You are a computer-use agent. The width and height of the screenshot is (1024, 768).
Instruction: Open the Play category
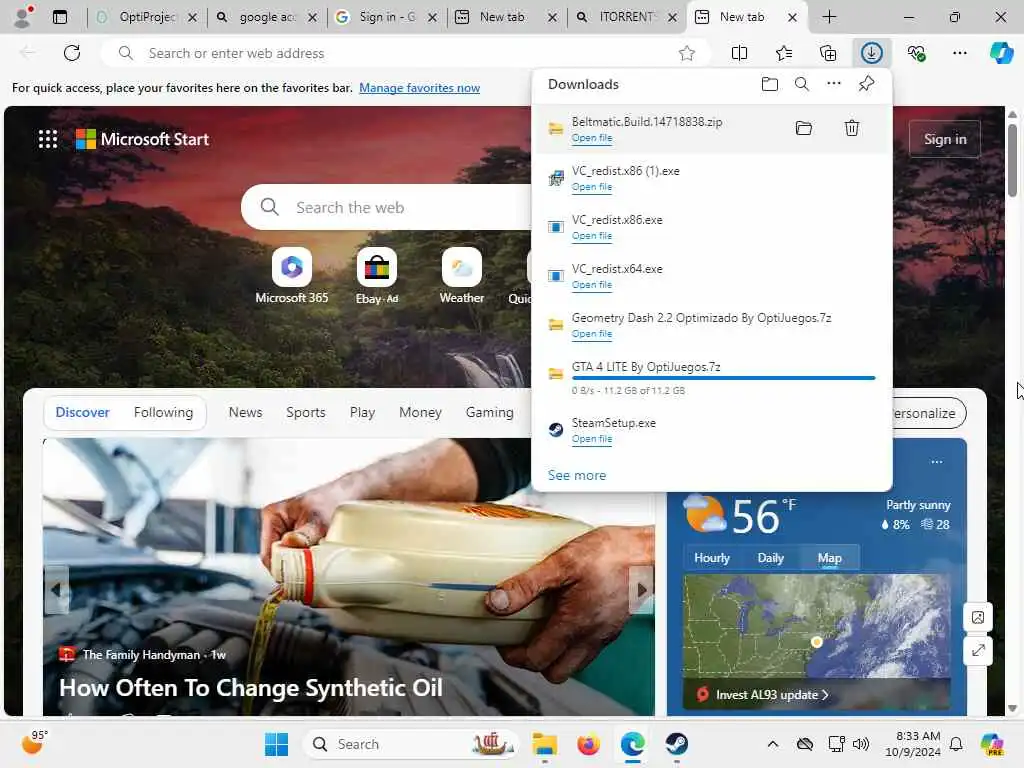click(362, 412)
